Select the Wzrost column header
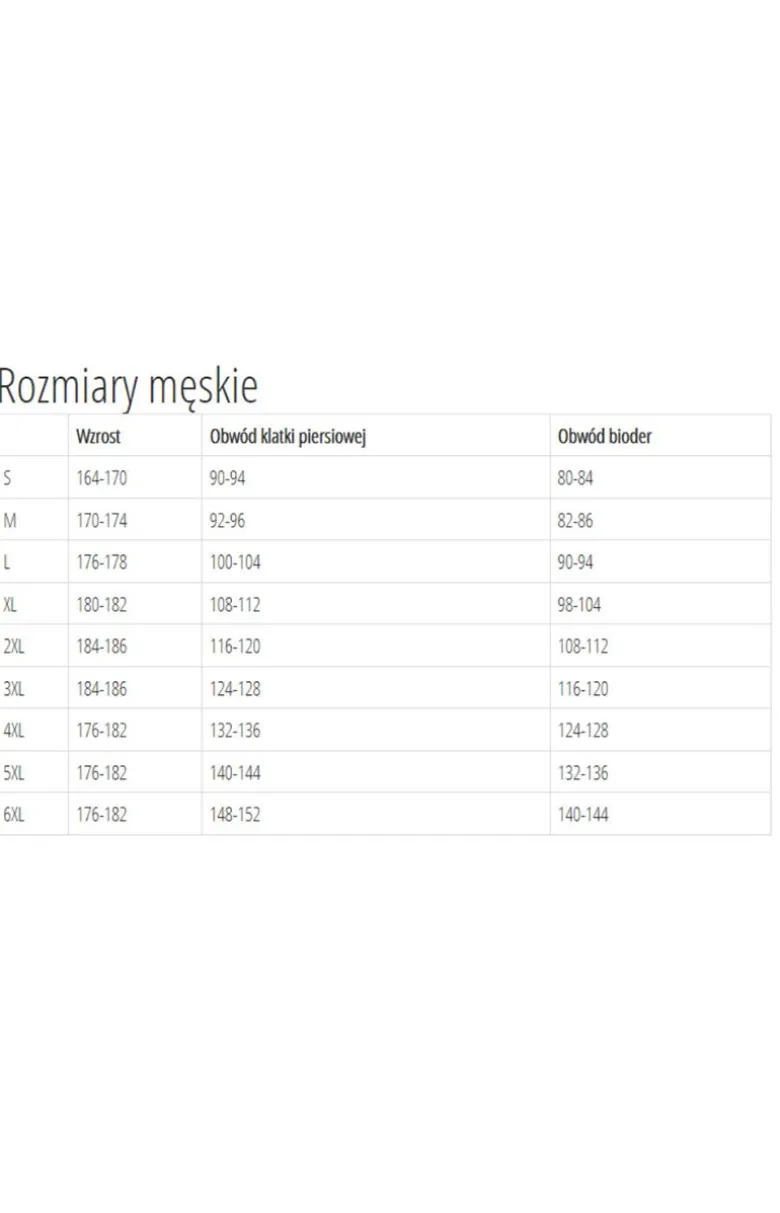The width and height of the screenshot is (780, 1213). click(x=98, y=436)
